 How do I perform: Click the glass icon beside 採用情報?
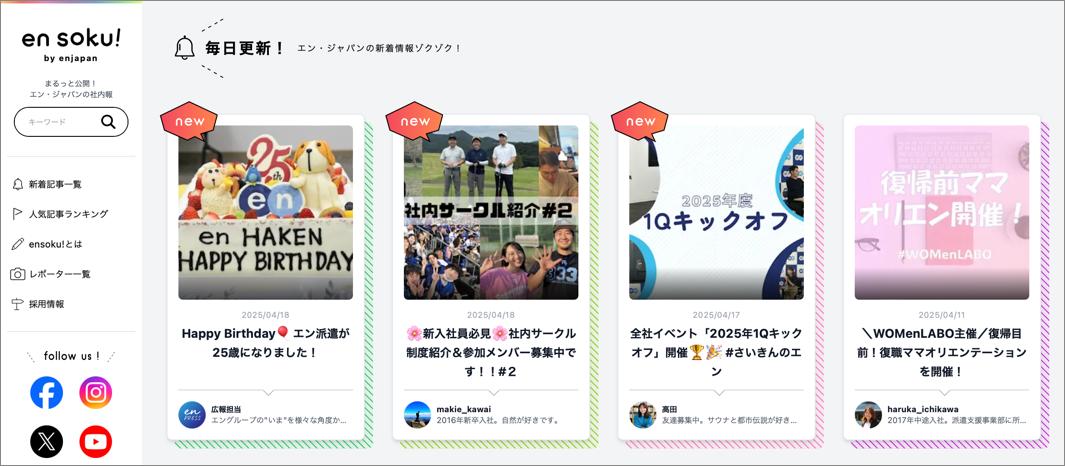[18, 304]
